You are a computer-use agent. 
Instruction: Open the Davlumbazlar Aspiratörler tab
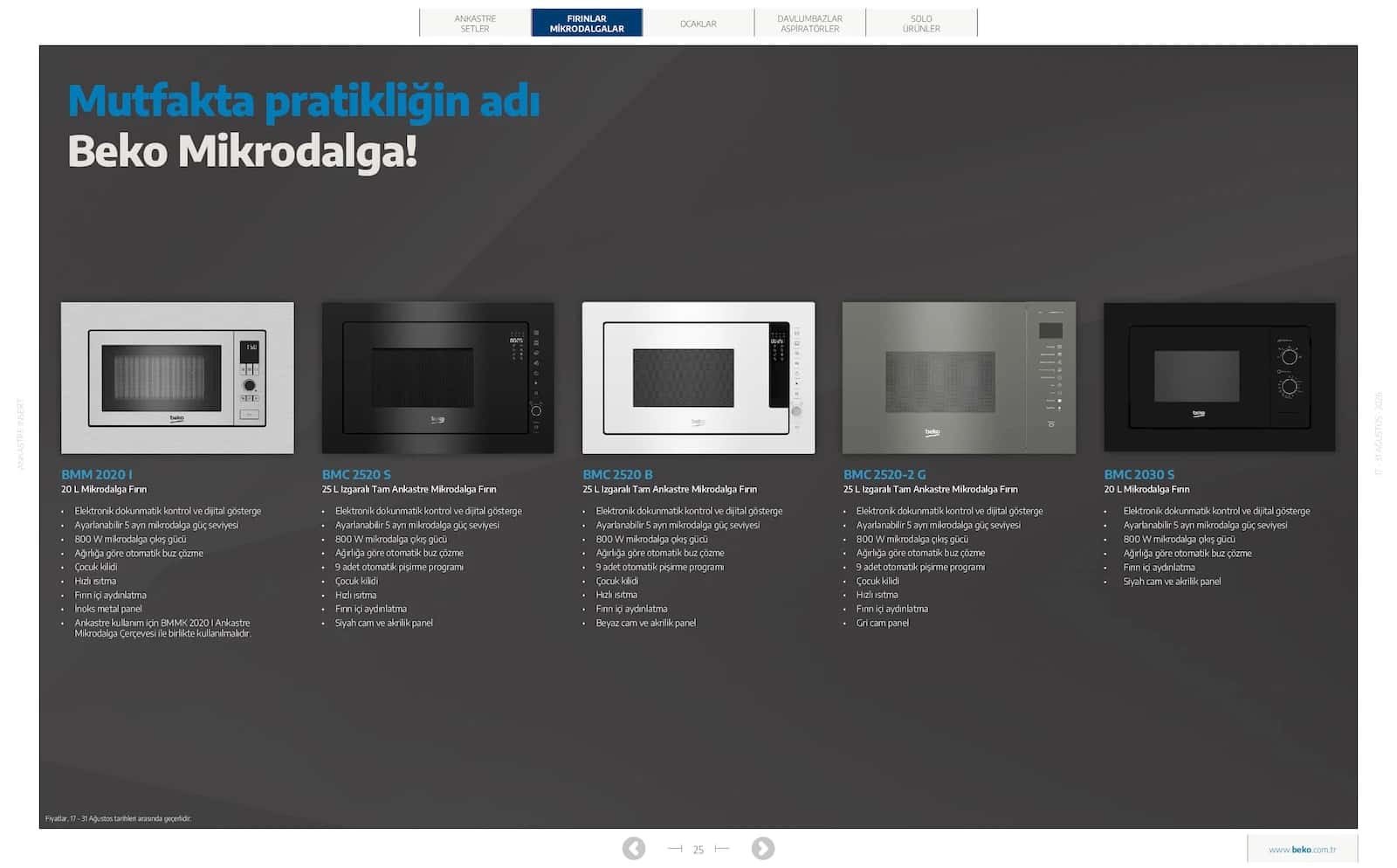(810, 24)
